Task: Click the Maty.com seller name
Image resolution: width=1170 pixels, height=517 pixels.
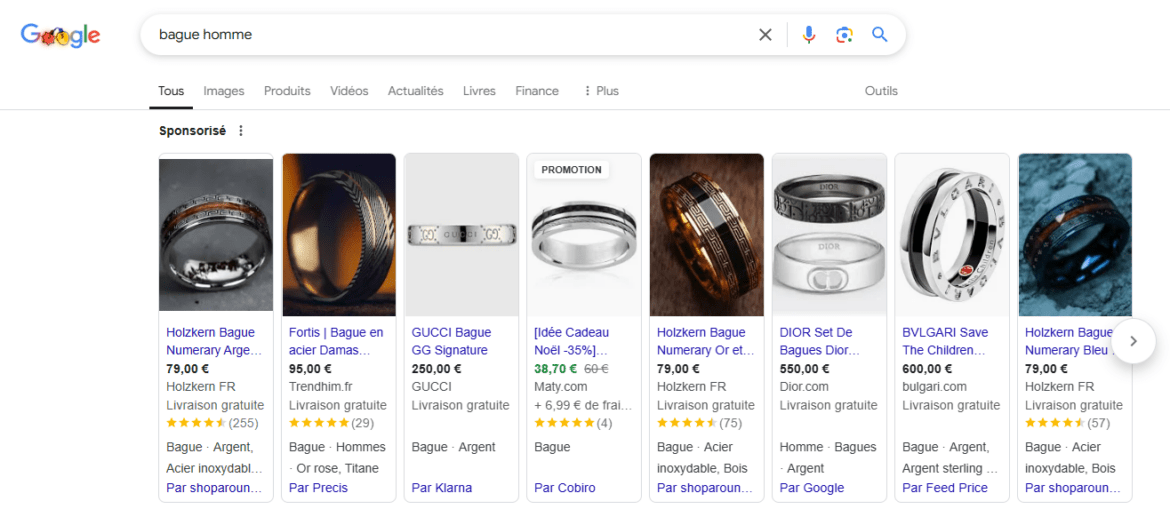Action: (x=561, y=386)
